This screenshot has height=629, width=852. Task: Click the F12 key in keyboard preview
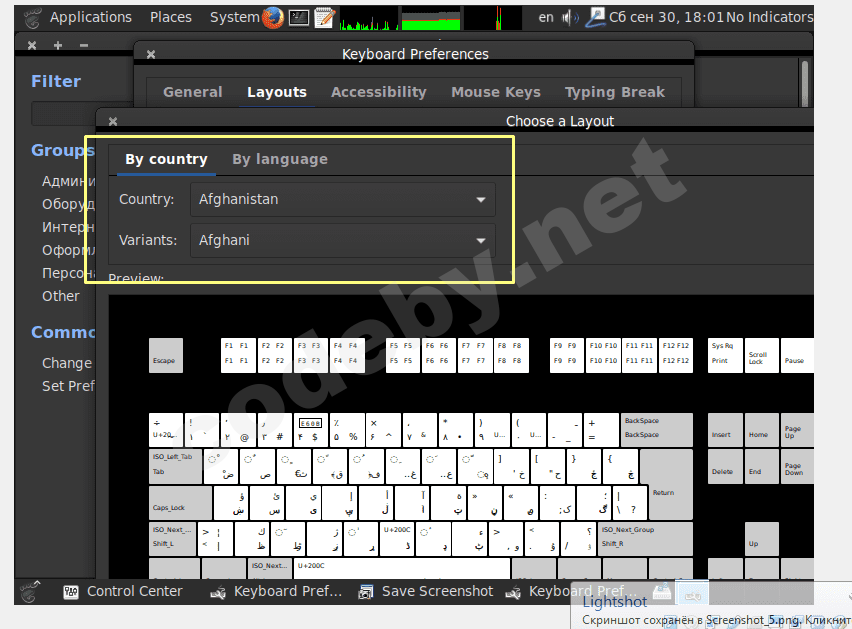pos(676,355)
